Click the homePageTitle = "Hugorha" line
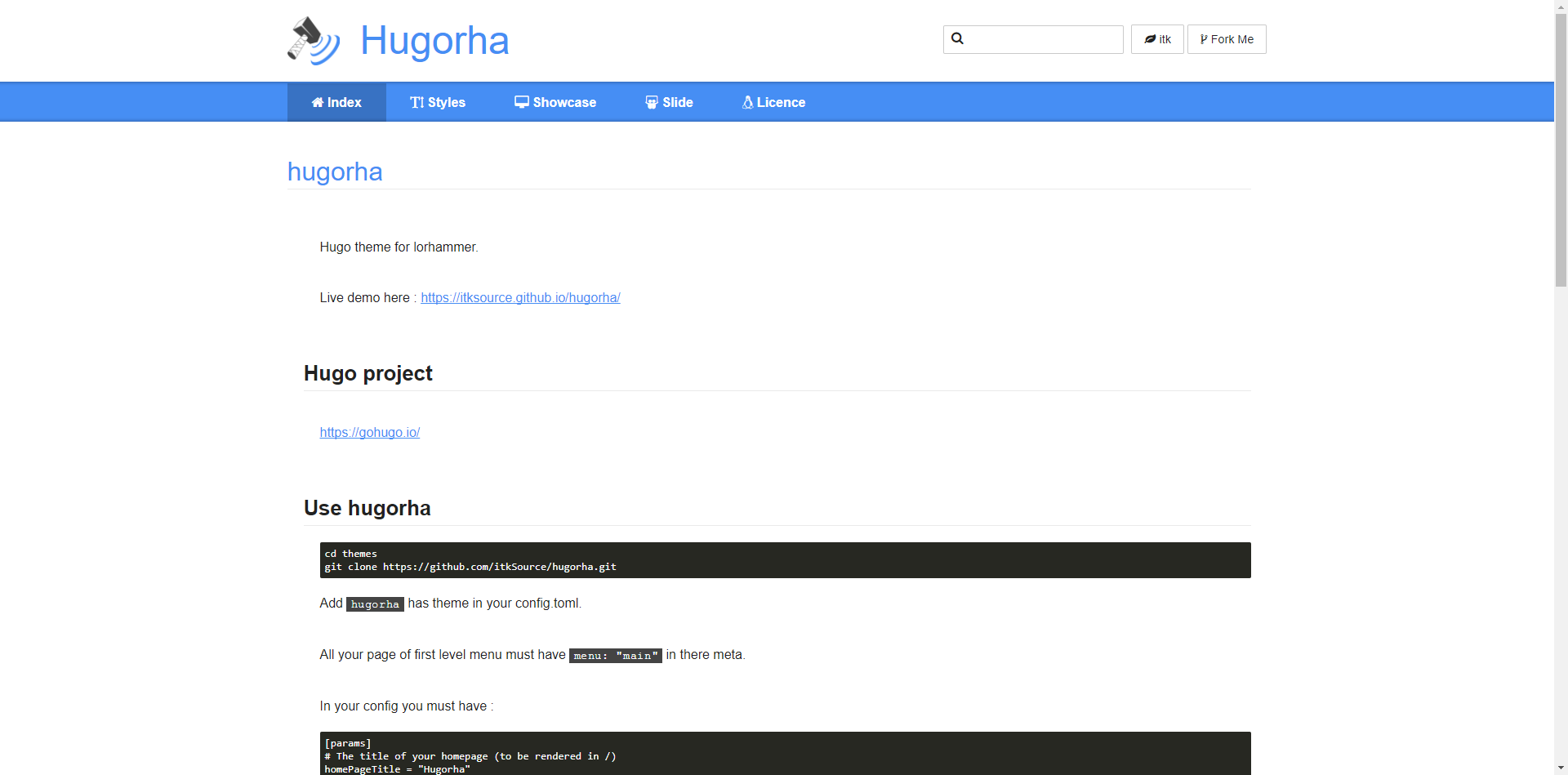 [398, 769]
